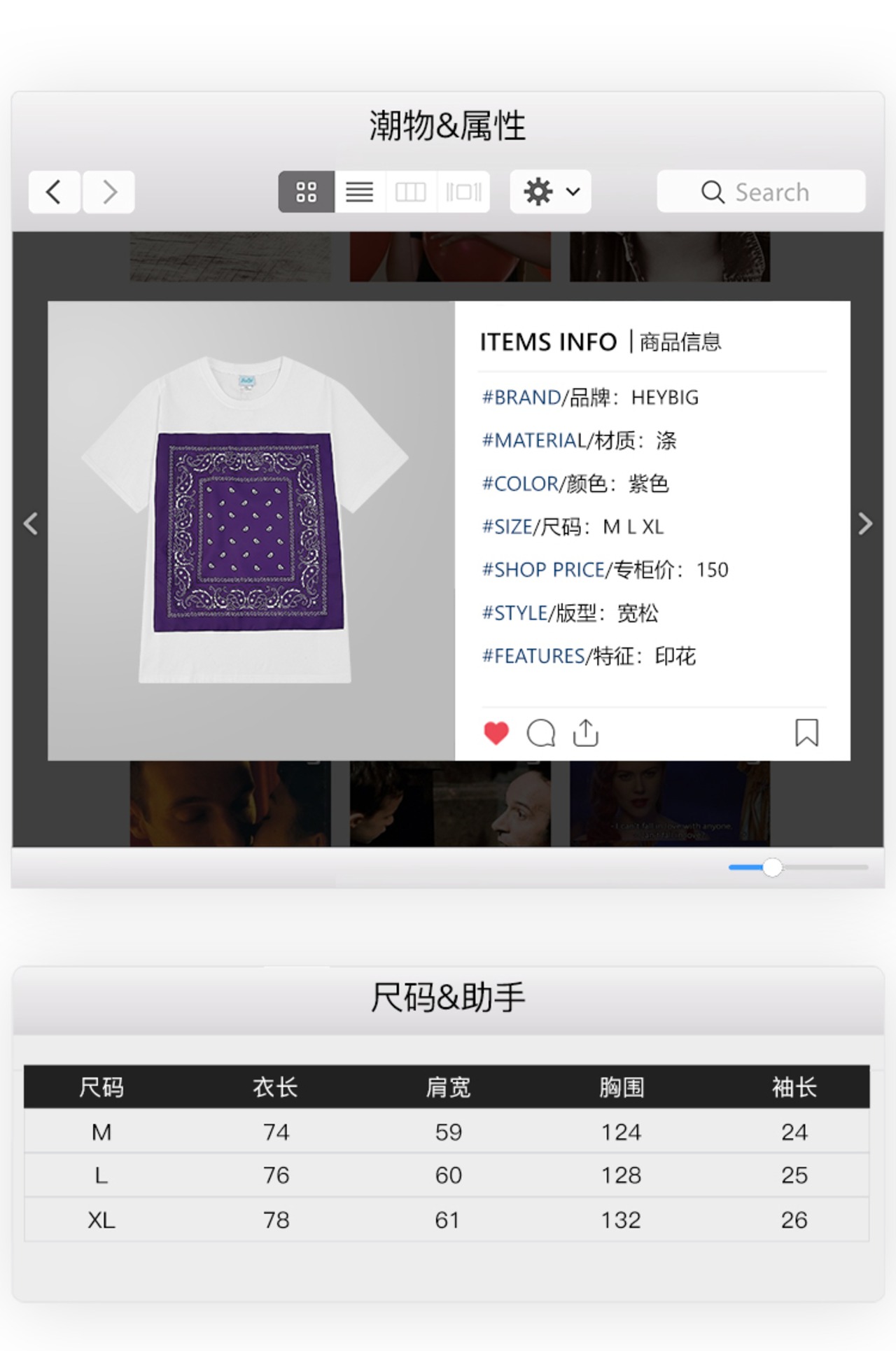Click the Search input field
Screen dimensions: 896x1351
coord(762,191)
